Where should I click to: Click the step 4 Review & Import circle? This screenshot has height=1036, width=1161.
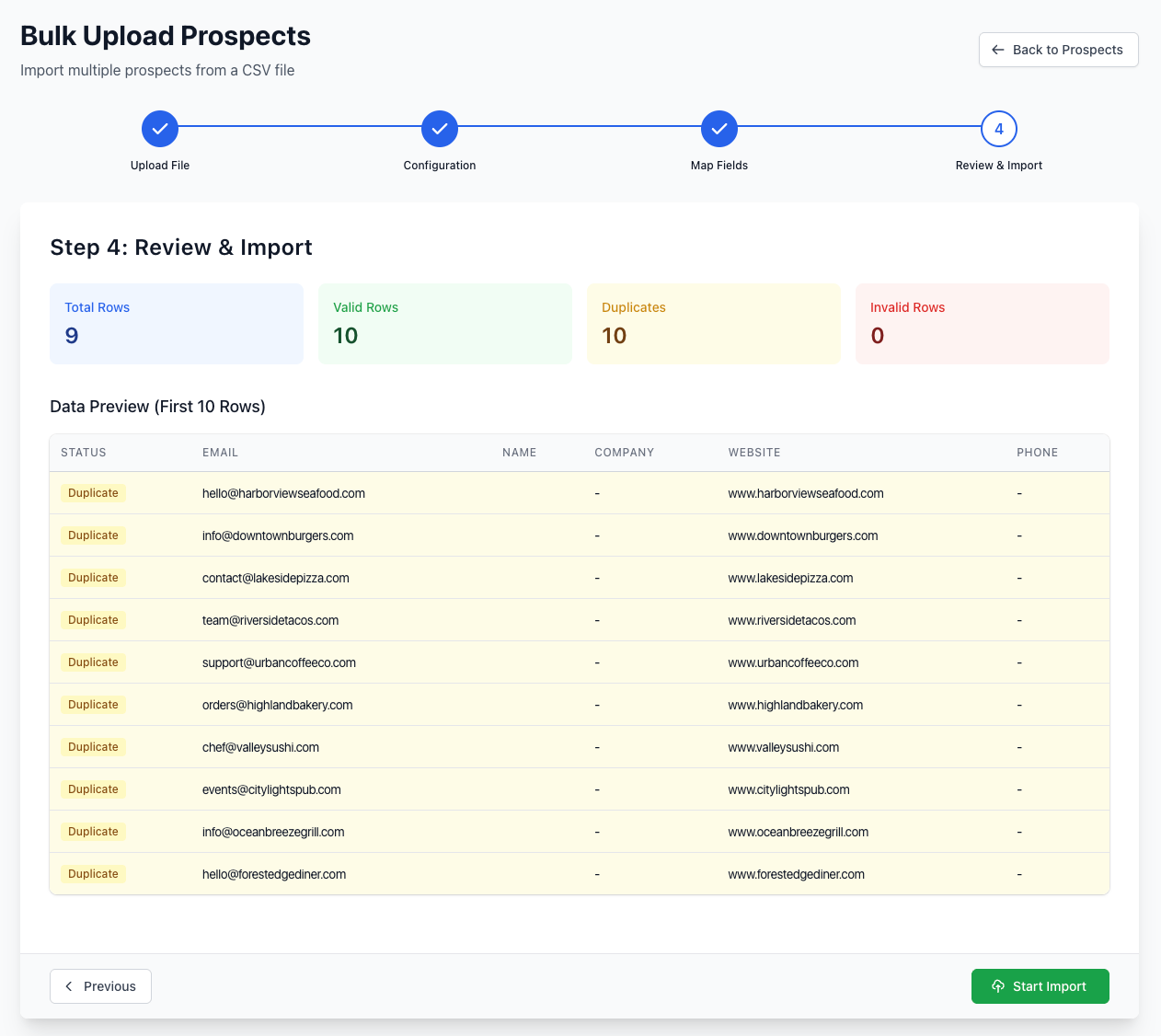click(x=999, y=129)
